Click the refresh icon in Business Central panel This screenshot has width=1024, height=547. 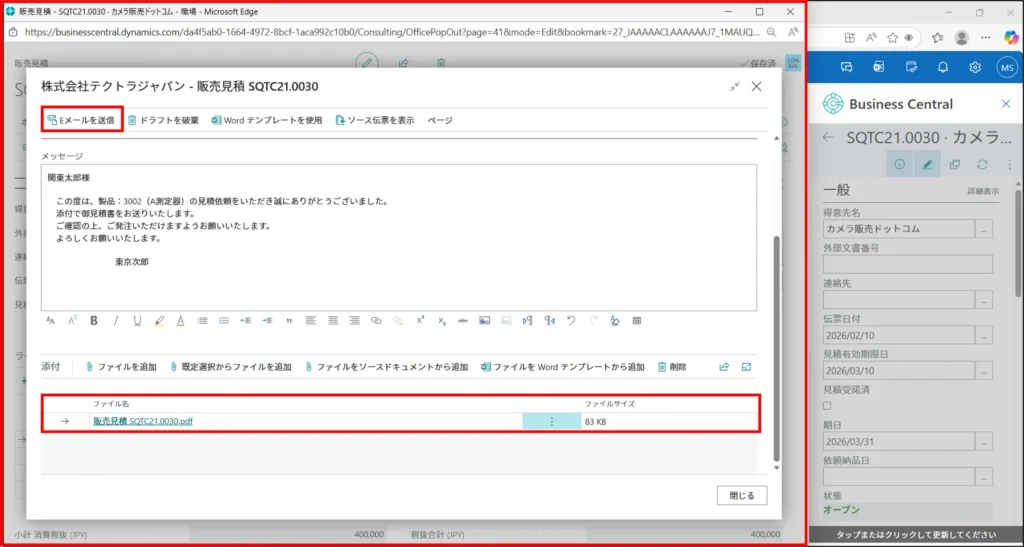click(982, 164)
